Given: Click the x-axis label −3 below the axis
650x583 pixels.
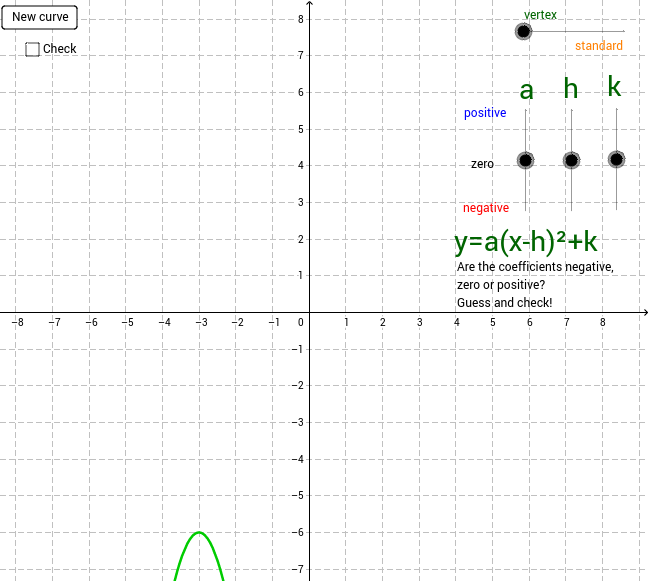Looking at the screenshot, I should click(201, 322).
